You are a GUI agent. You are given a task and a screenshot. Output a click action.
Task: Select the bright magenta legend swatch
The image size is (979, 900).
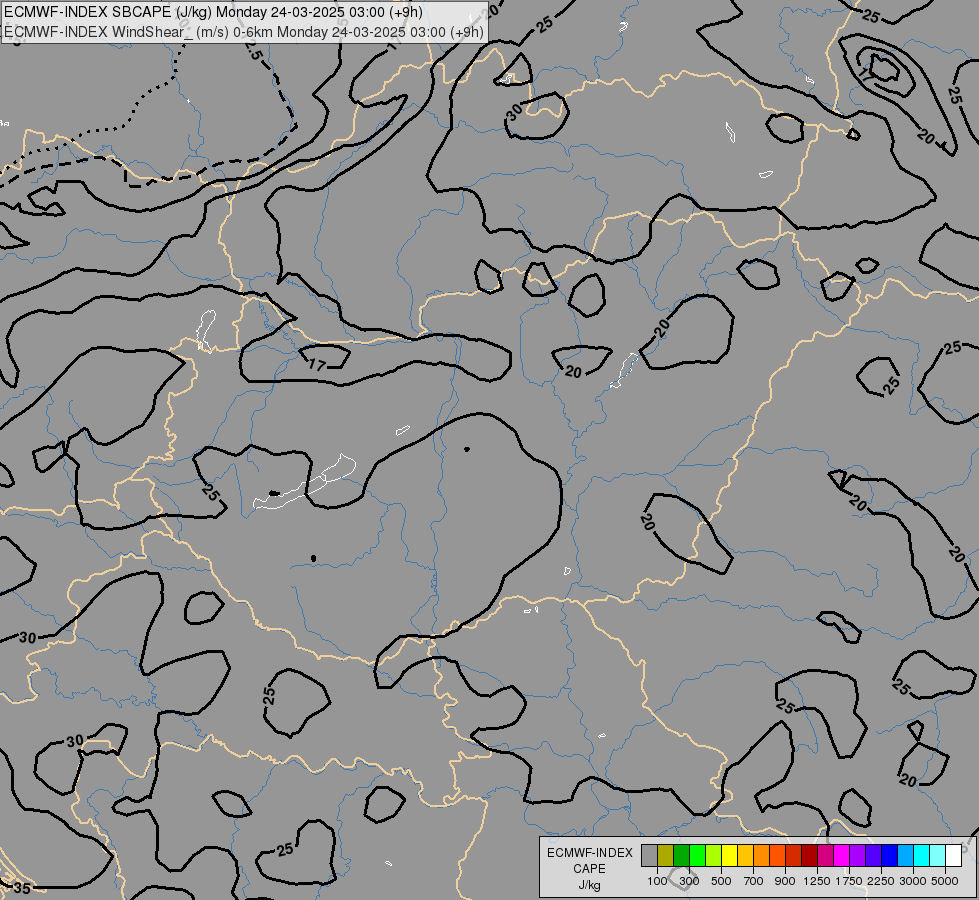coord(842,855)
